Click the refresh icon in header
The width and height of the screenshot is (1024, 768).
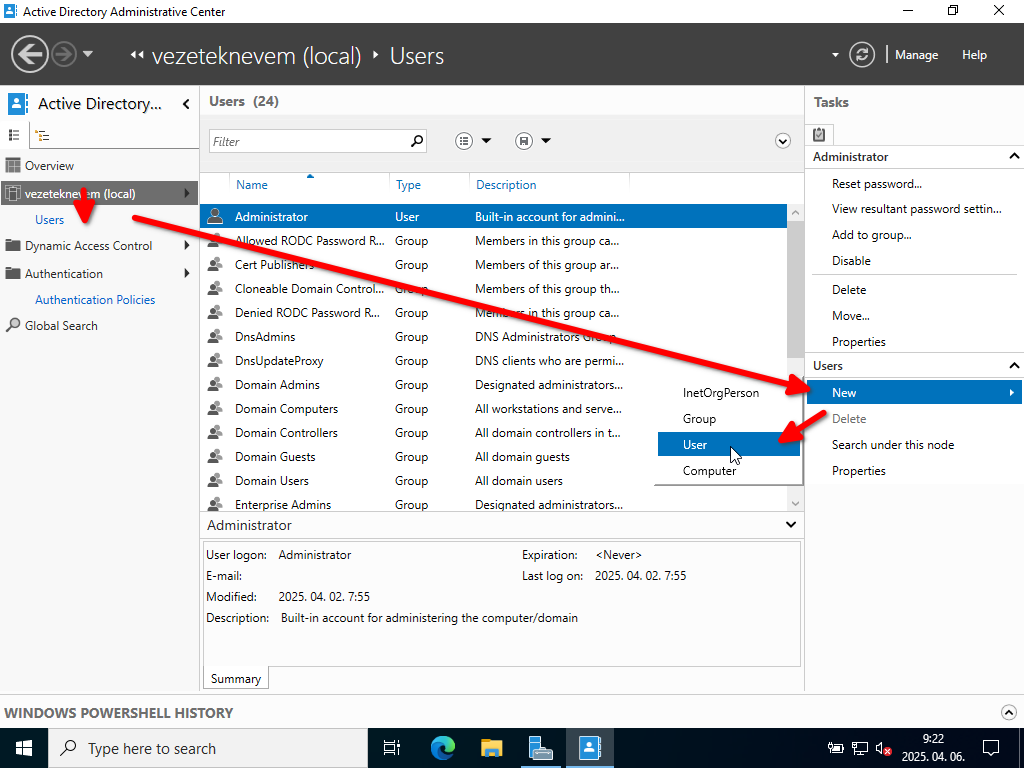[862, 55]
